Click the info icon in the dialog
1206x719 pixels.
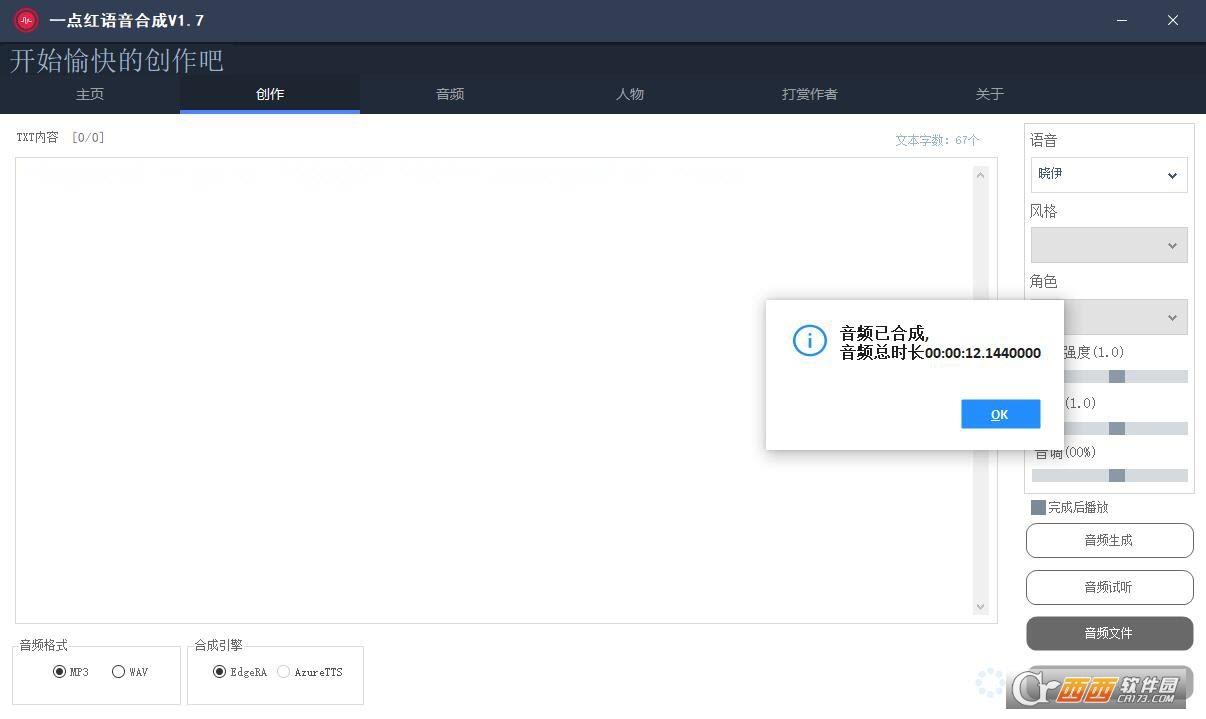(809, 341)
